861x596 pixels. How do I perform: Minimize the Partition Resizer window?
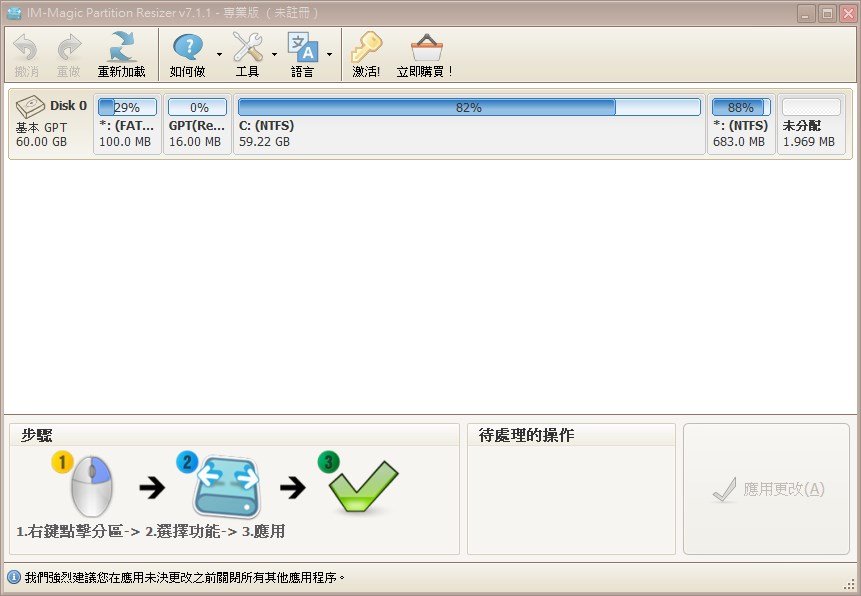click(806, 13)
